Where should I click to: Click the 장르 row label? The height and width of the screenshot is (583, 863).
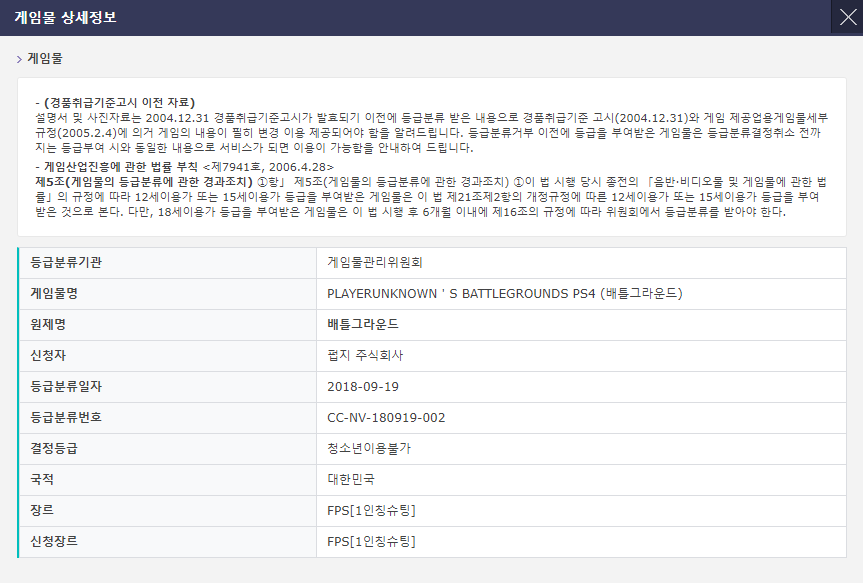(x=42, y=510)
